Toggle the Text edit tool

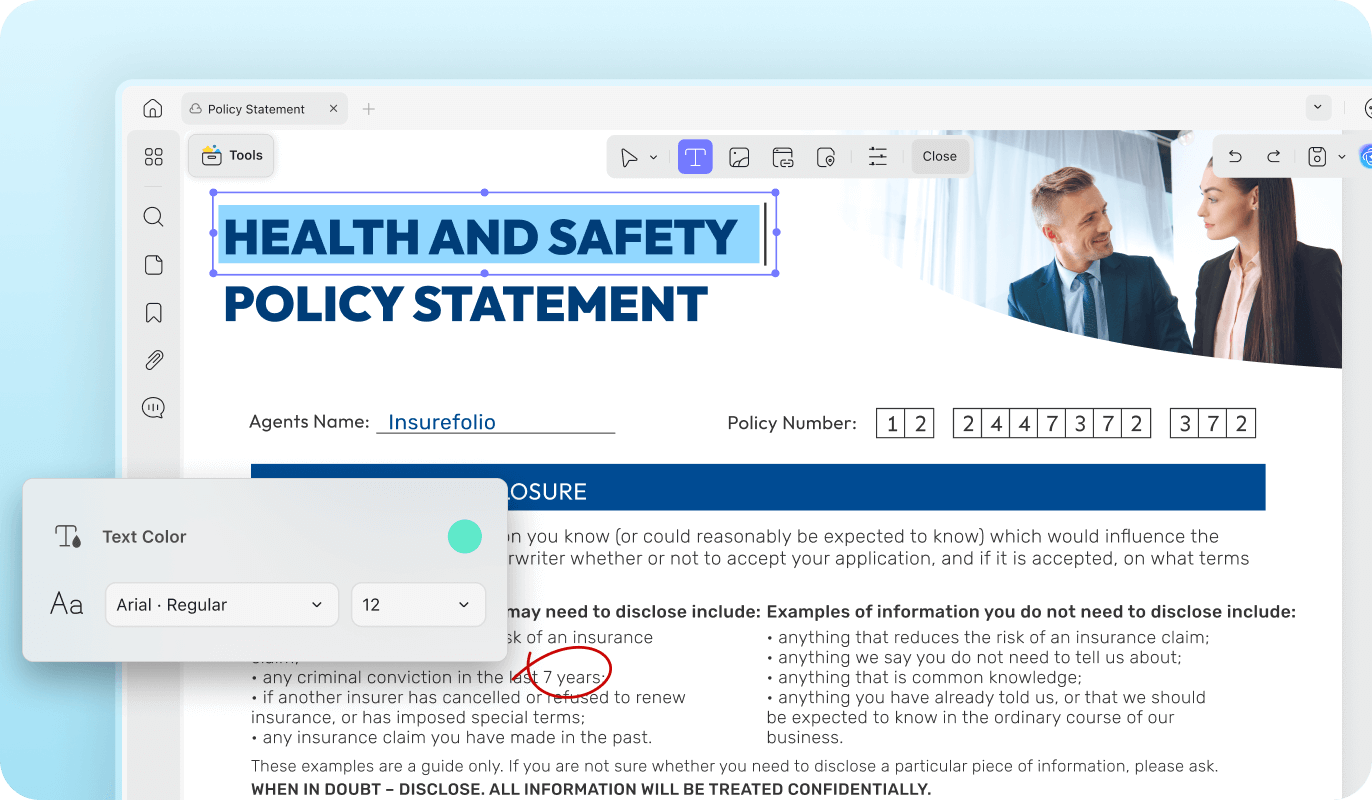695,157
